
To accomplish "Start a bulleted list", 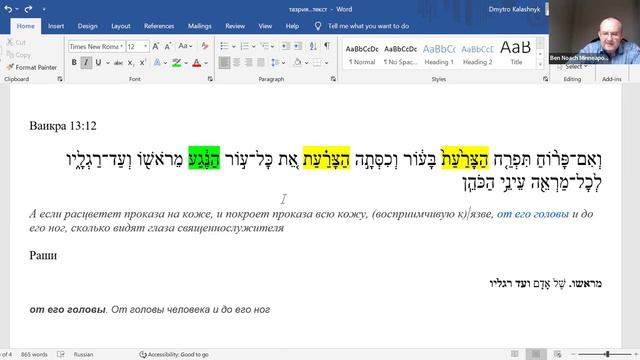I will click(224, 46).
